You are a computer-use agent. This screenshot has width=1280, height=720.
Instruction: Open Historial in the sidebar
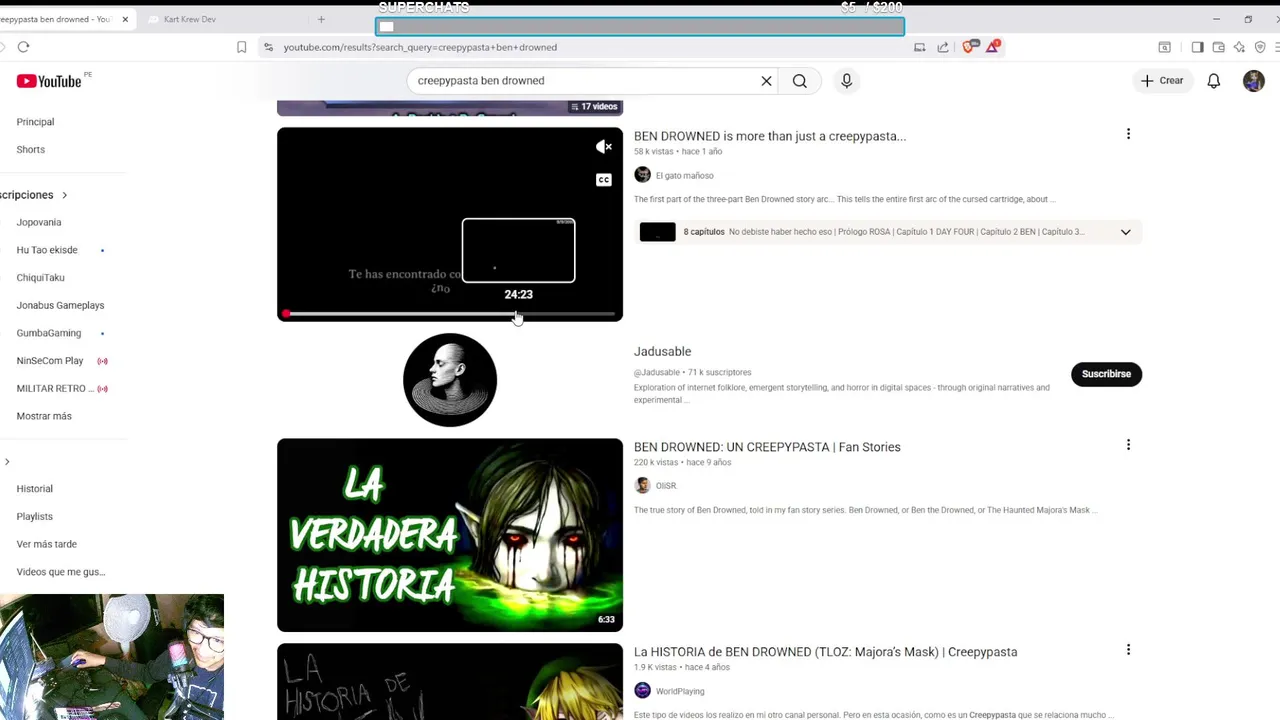click(x=34, y=489)
